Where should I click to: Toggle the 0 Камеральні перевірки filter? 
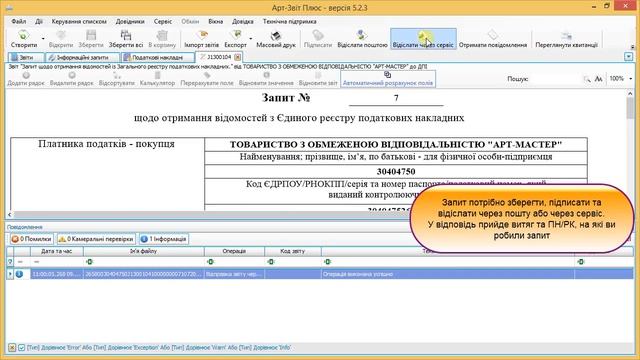(96, 239)
